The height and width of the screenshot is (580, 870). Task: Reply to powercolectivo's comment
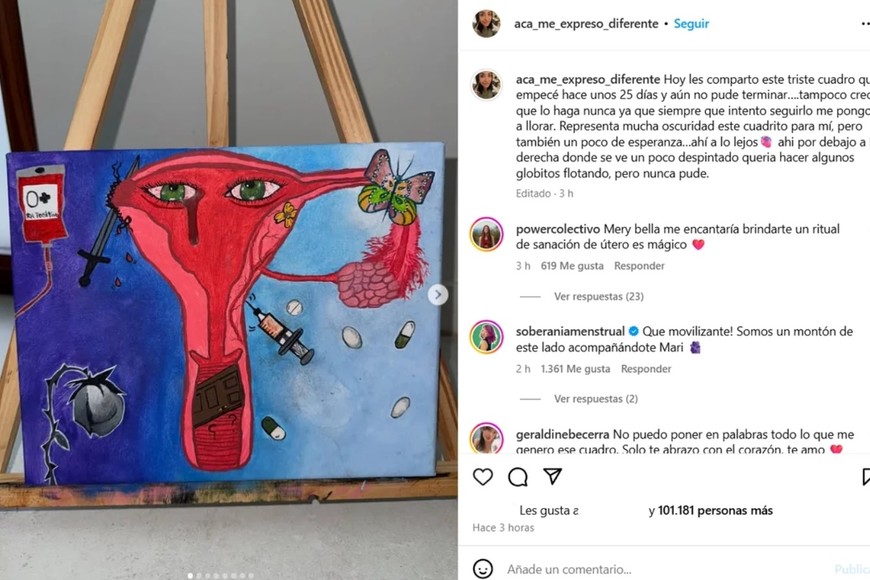pyautogui.click(x=639, y=266)
